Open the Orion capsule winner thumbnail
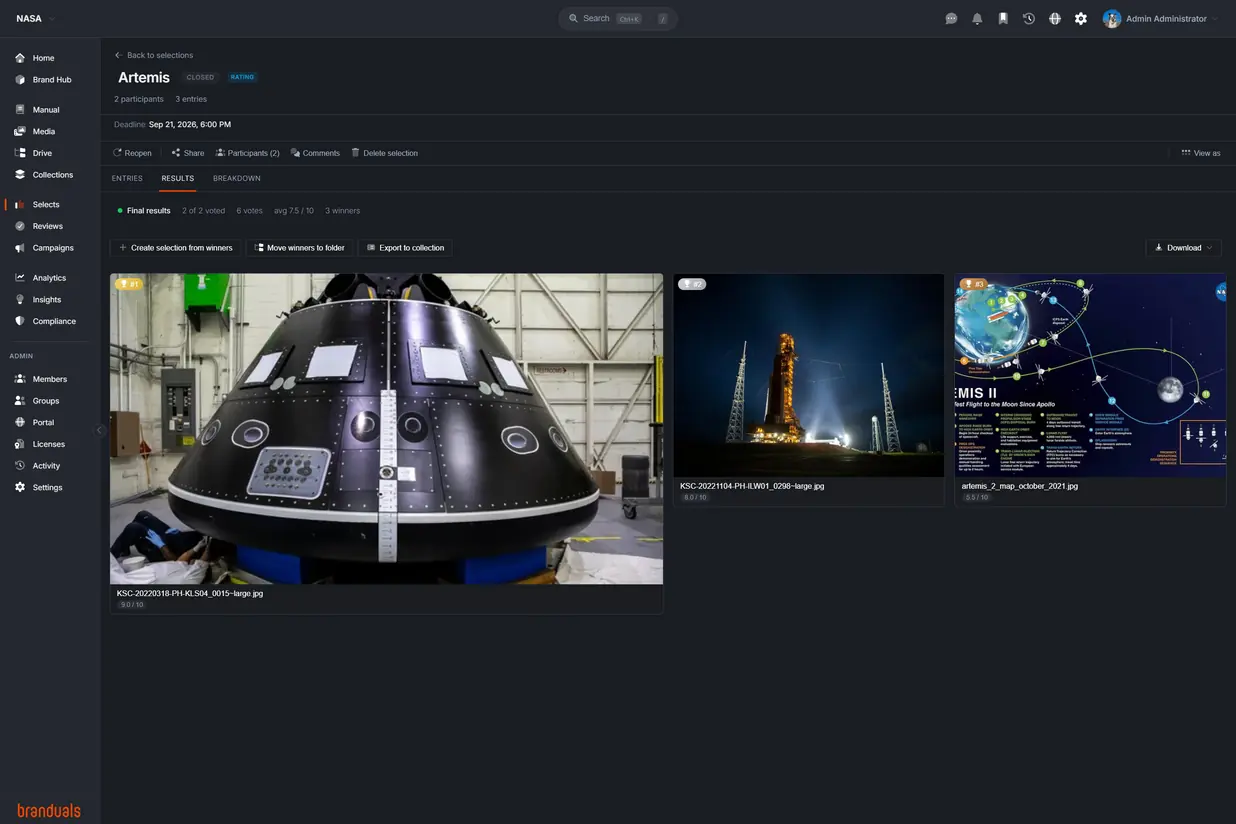1236x824 pixels. [386, 429]
